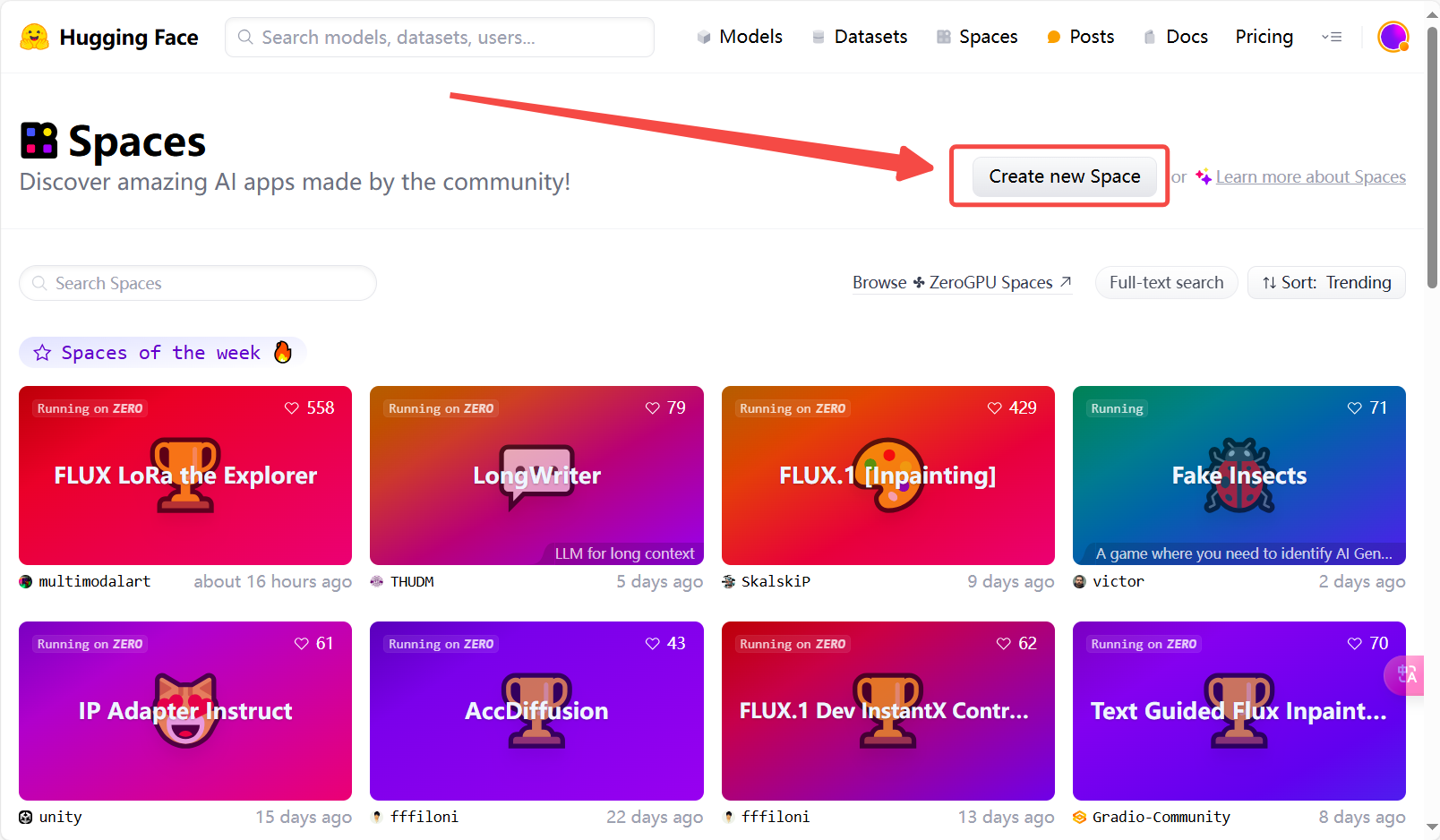1440x840 pixels.
Task: Click the victor author avatar
Action: (1080, 582)
